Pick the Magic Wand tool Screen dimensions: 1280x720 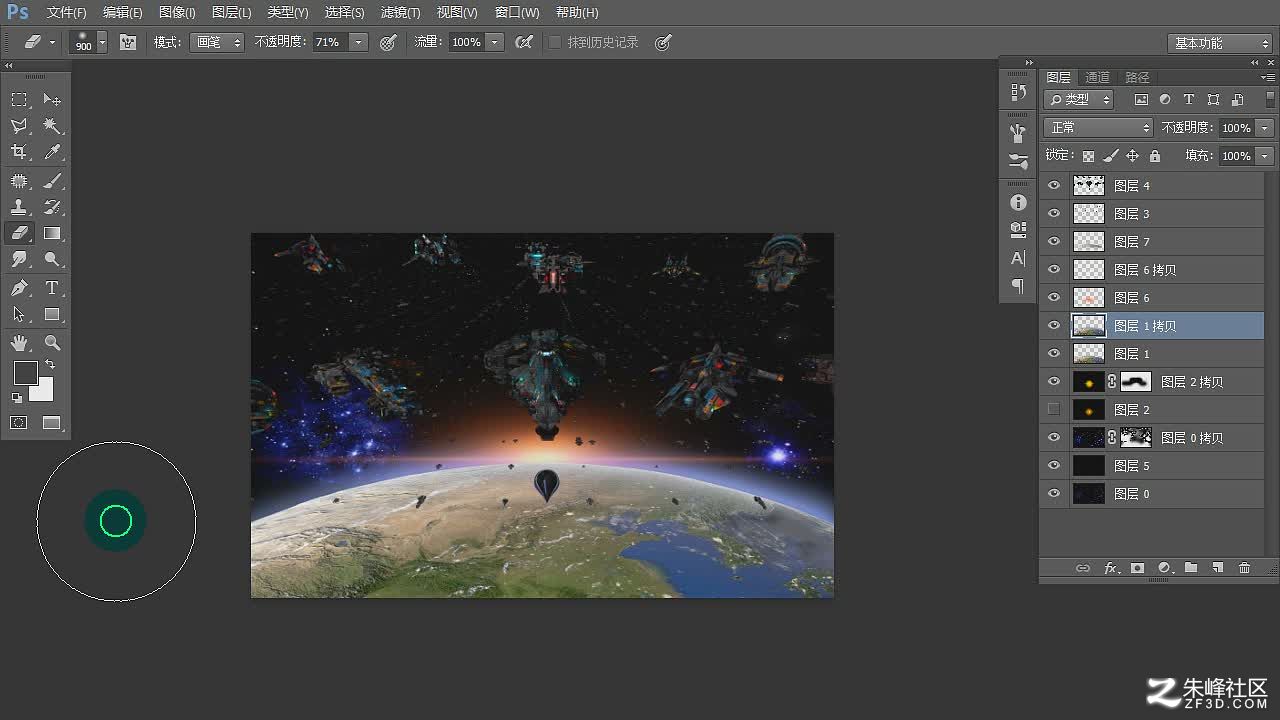point(52,126)
